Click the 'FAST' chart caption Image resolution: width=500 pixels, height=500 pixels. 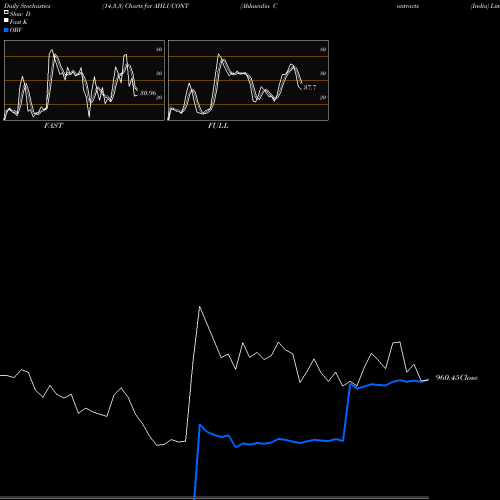tap(54, 126)
